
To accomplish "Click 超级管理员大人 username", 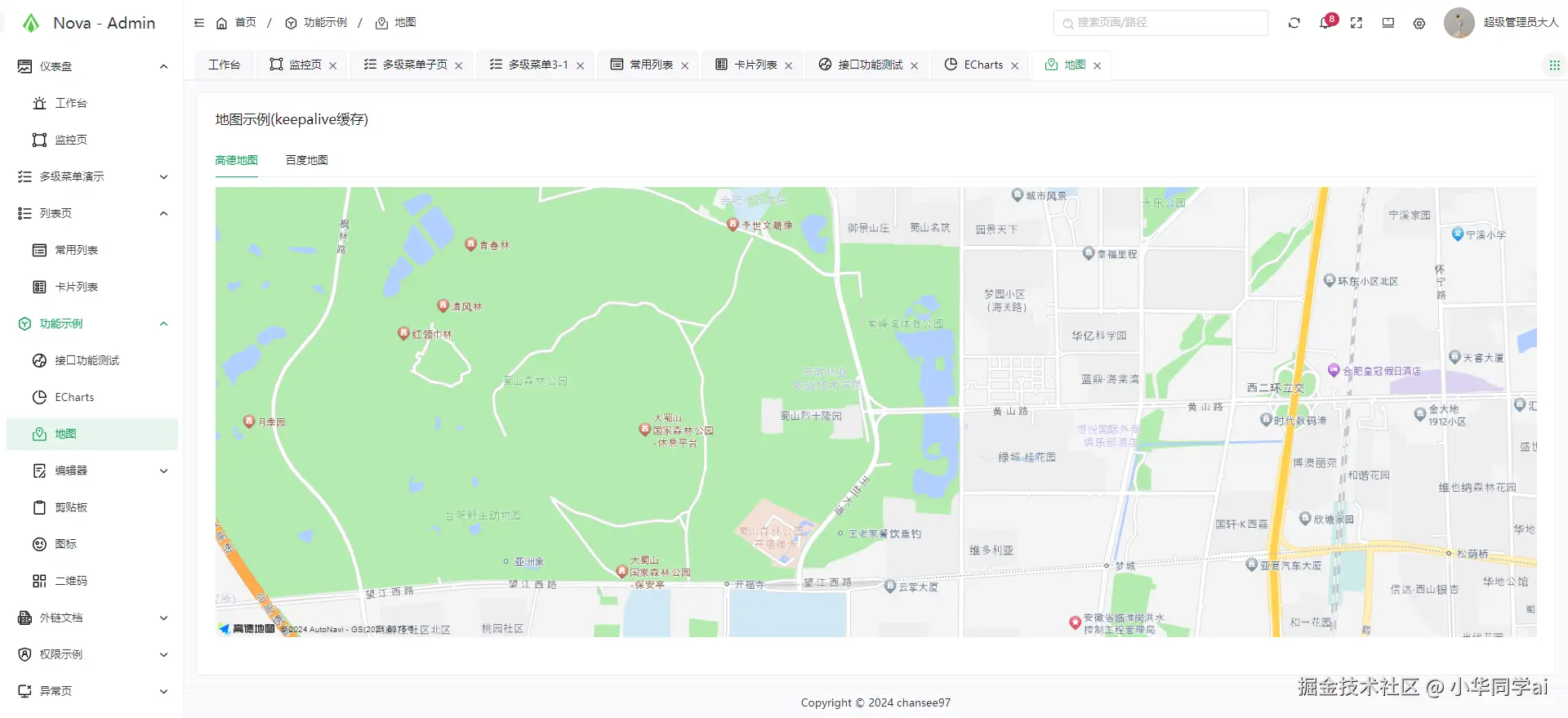I will tap(1521, 23).
